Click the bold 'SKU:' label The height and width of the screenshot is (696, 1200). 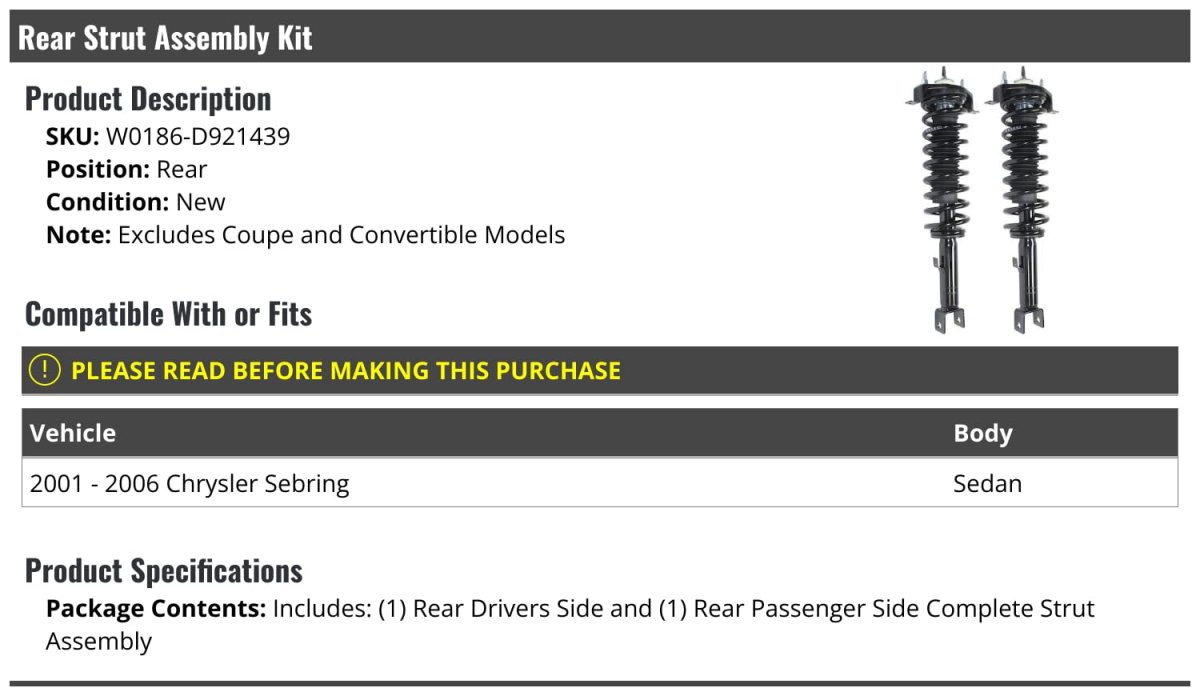pyautogui.click(x=73, y=137)
